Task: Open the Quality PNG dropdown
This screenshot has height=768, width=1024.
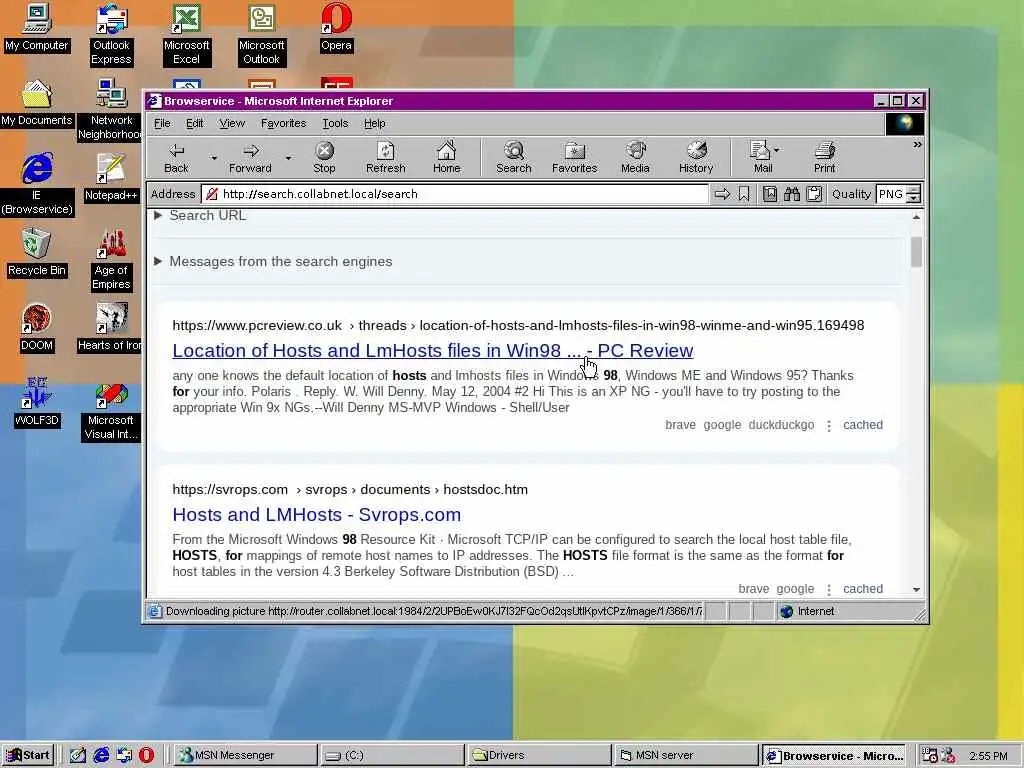Action: point(899,194)
